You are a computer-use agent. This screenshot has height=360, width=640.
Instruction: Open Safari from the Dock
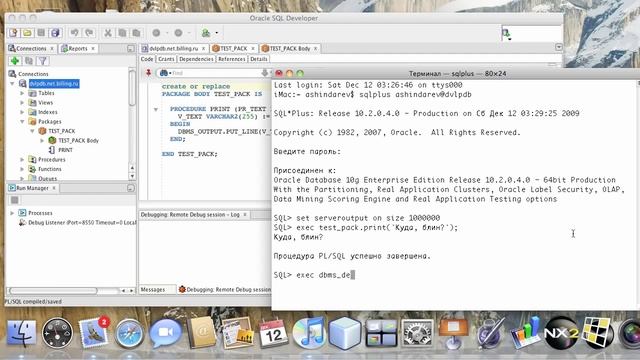(129, 333)
